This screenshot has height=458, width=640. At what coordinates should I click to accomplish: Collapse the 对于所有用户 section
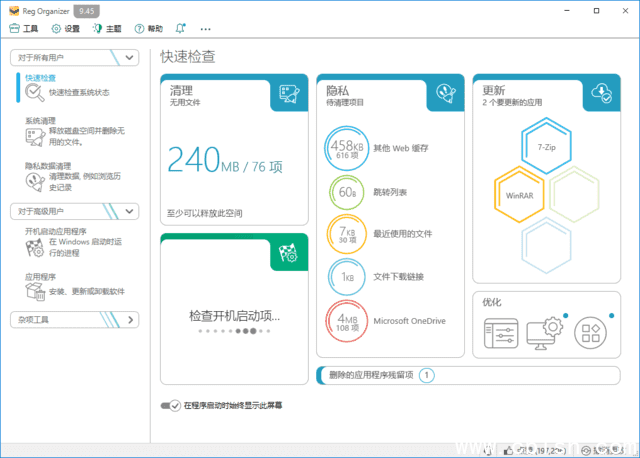click(x=128, y=58)
